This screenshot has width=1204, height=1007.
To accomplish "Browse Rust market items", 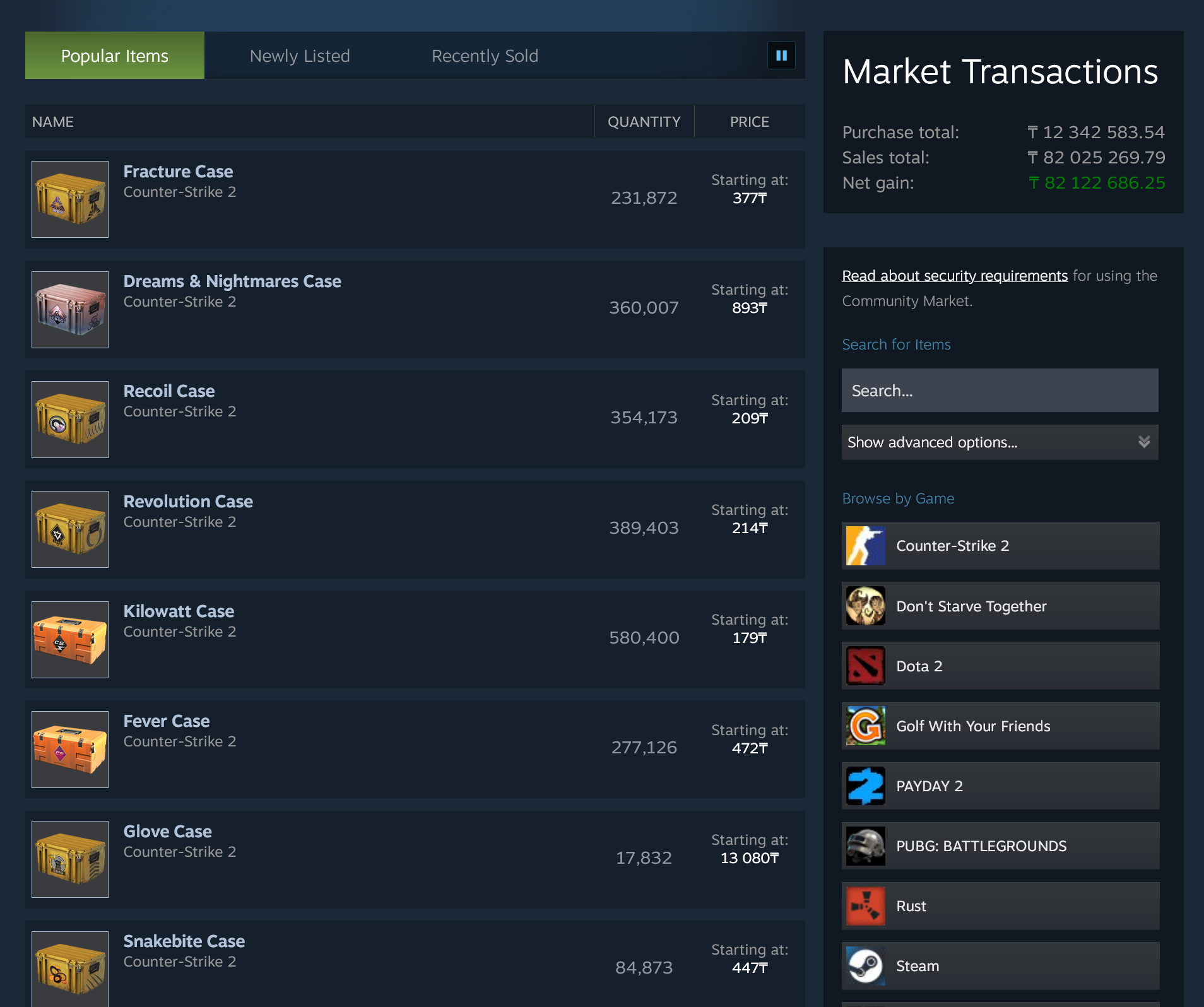I will (x=1001, y=906).
